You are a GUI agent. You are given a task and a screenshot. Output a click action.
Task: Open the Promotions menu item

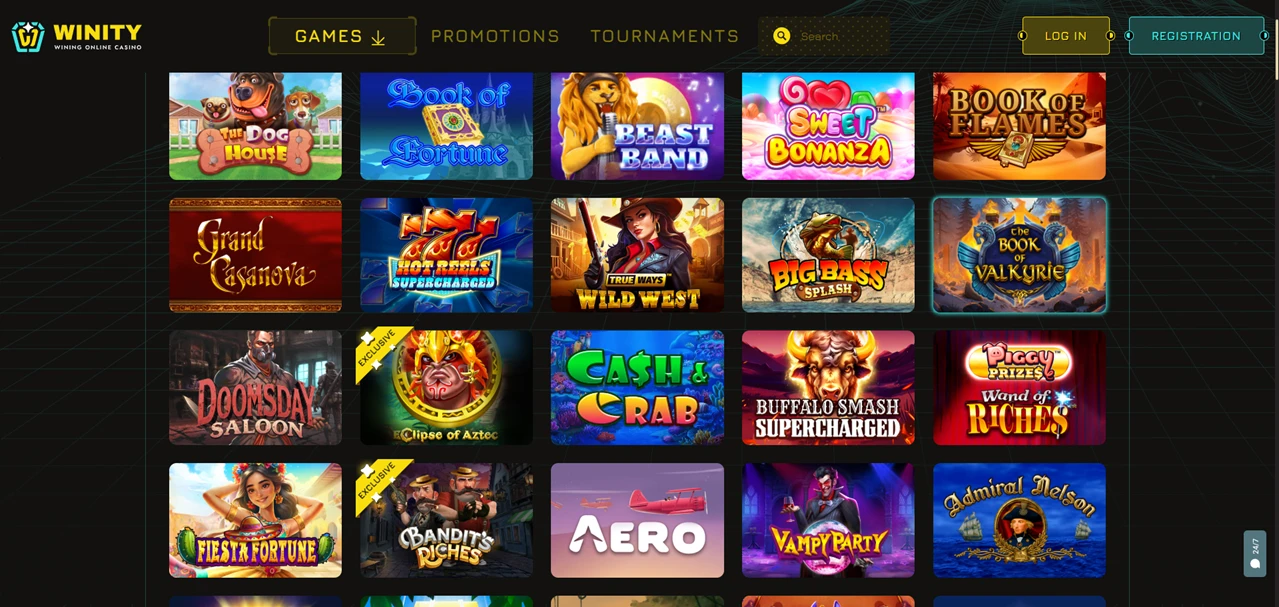pos(495,36)
